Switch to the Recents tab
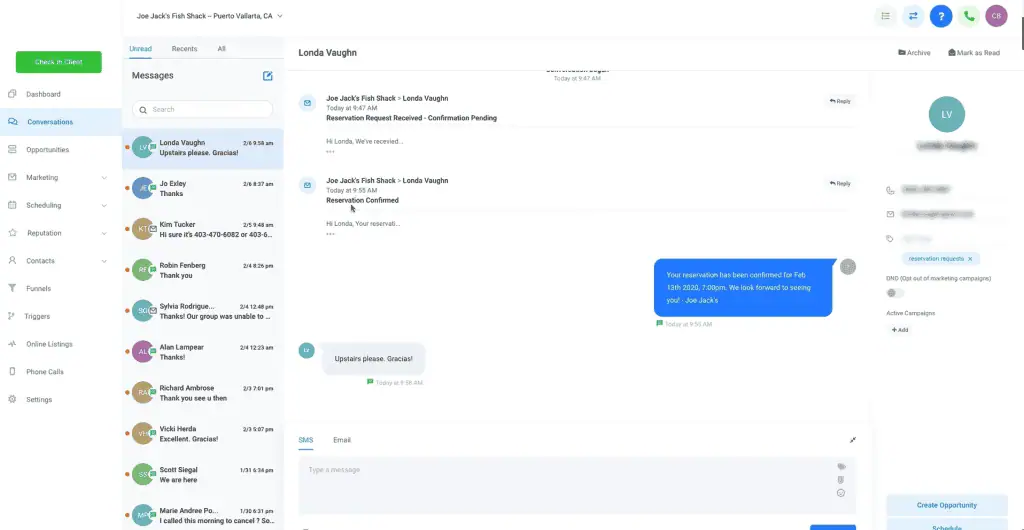The width and height of the screenshot is (1024, 530). (184, 49)
